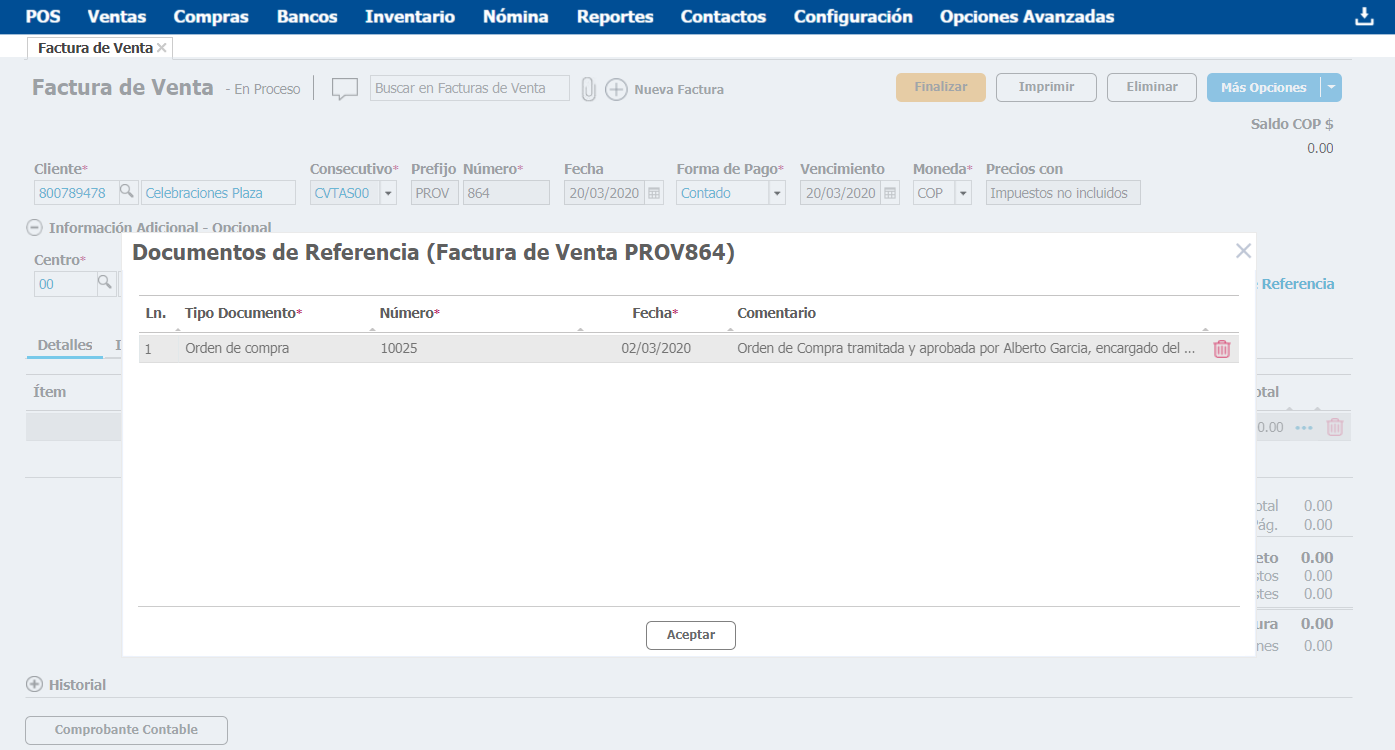Expand the Consecutivo dropdown
The width and height of the screenshot is (1395, 750).
tap(388, 193)
